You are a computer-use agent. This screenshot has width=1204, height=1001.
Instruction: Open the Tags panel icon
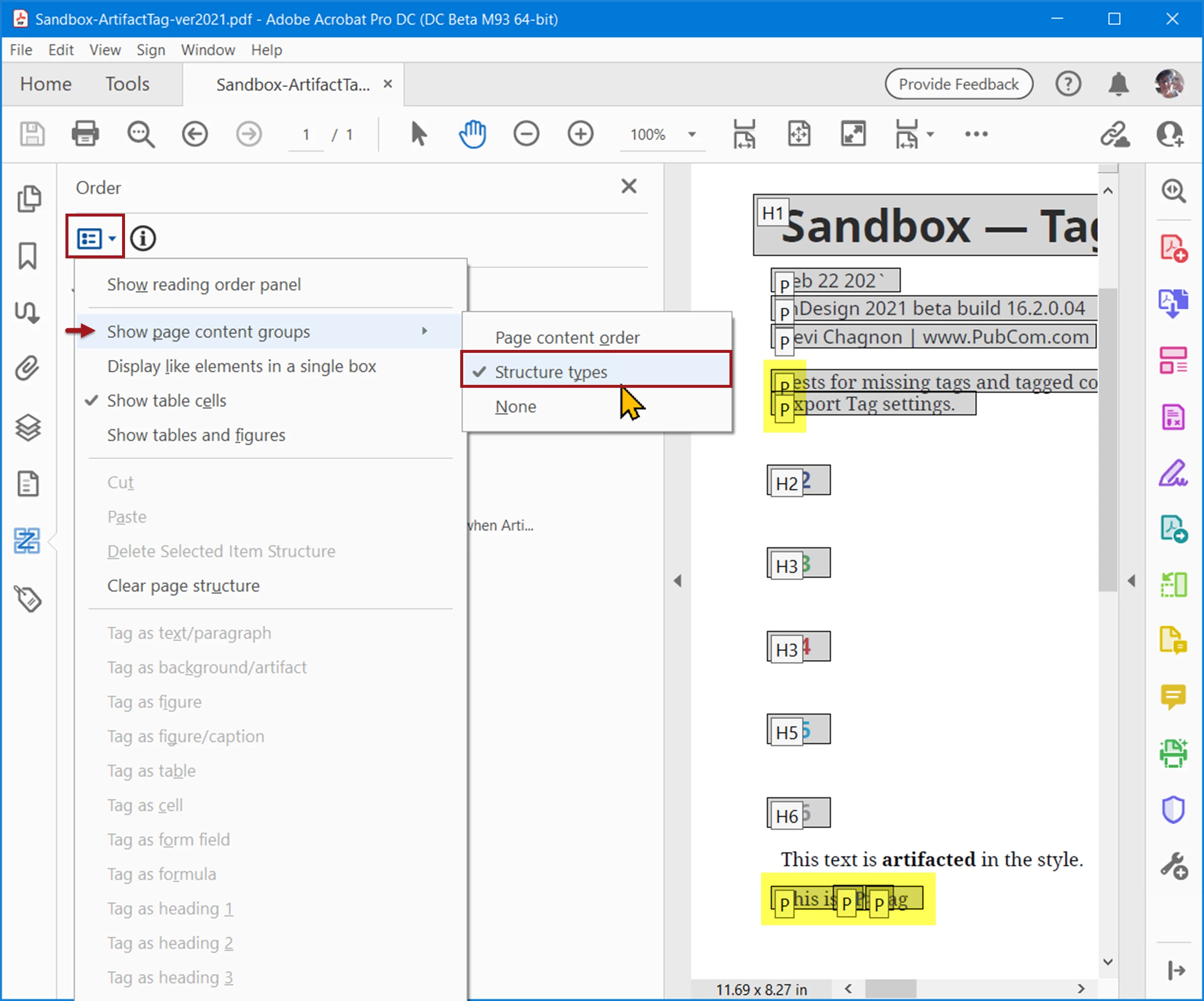coord(28,598)
